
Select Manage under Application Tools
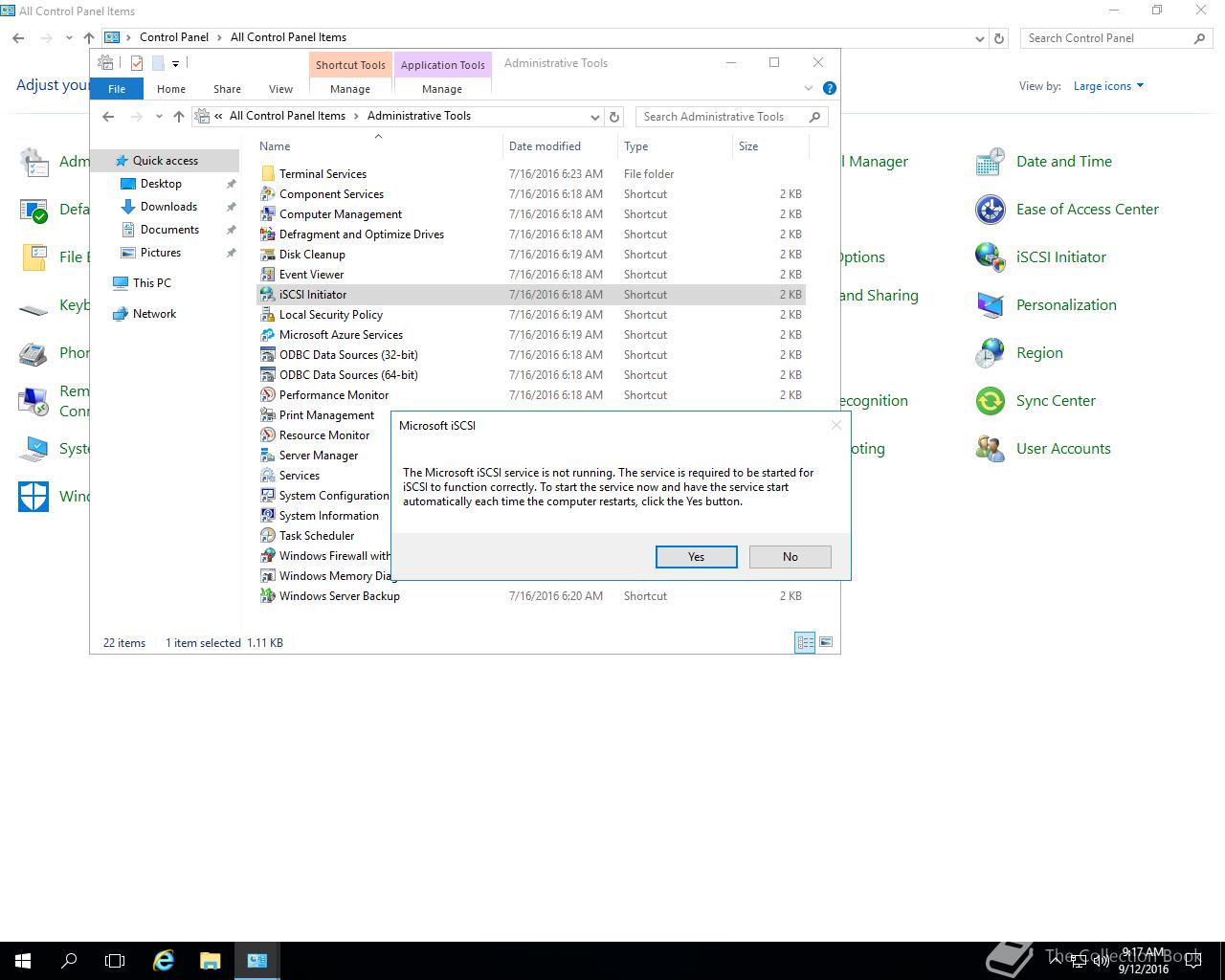(442, 89)
